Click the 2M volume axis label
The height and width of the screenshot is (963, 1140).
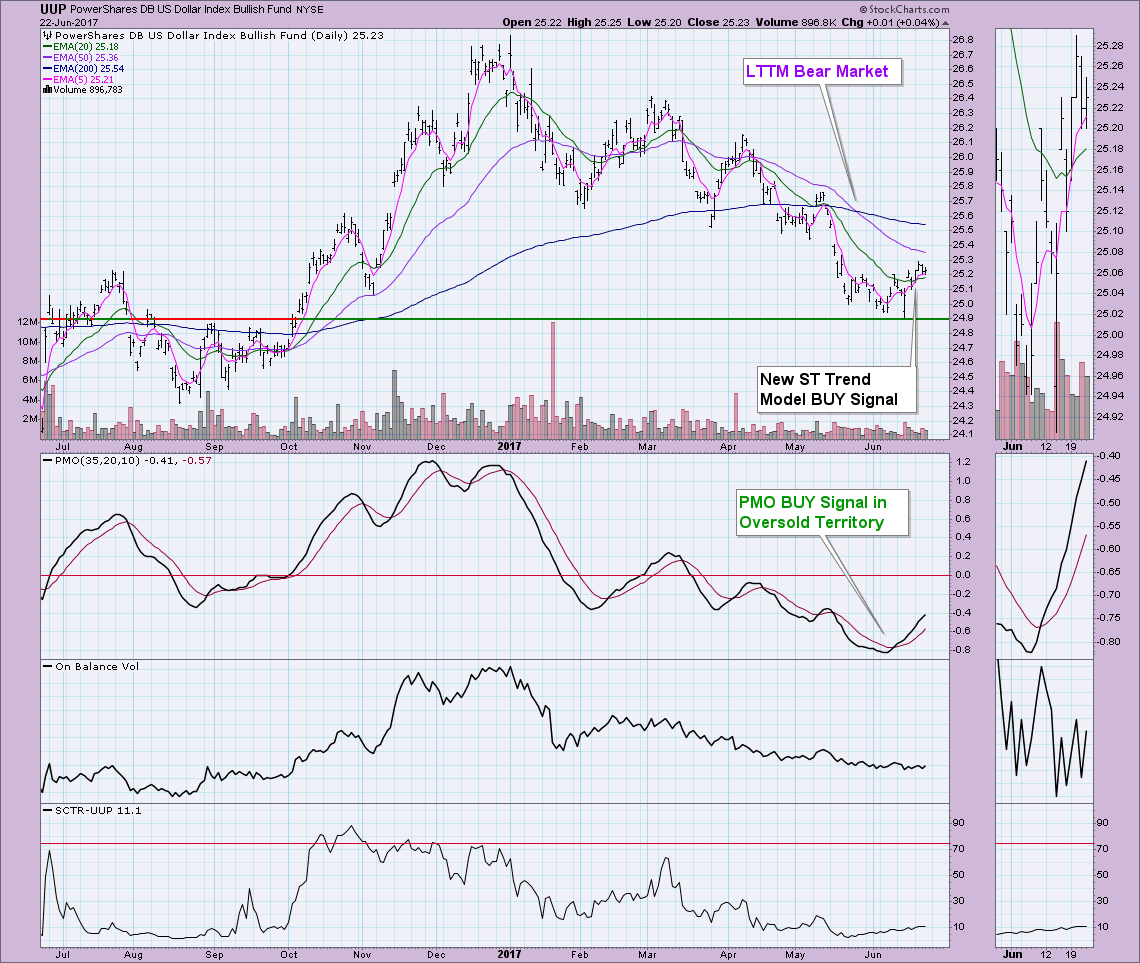pyautogui.click(x=31, y=419)
